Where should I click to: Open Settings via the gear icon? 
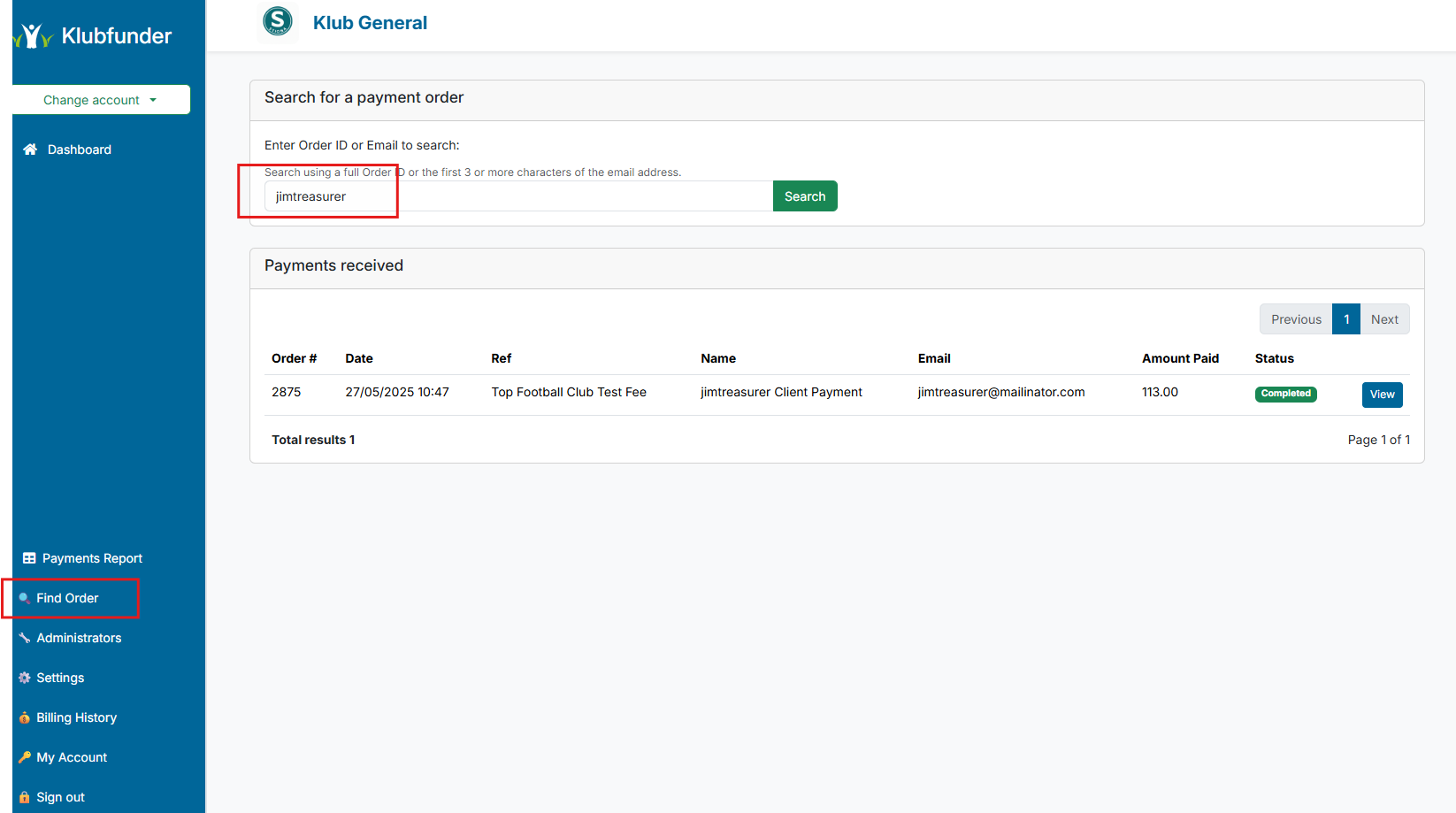click(25, 678)
